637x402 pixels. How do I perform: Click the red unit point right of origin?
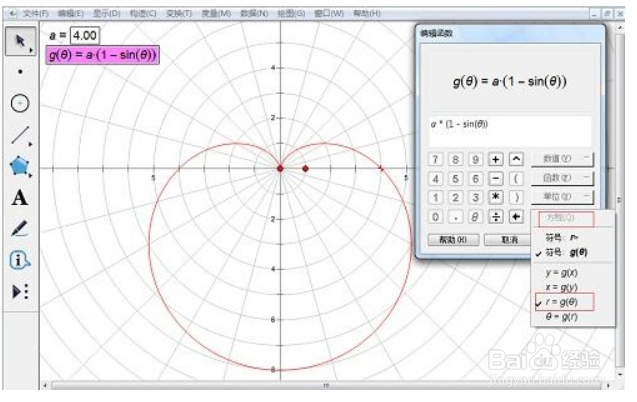coord(306,169)
